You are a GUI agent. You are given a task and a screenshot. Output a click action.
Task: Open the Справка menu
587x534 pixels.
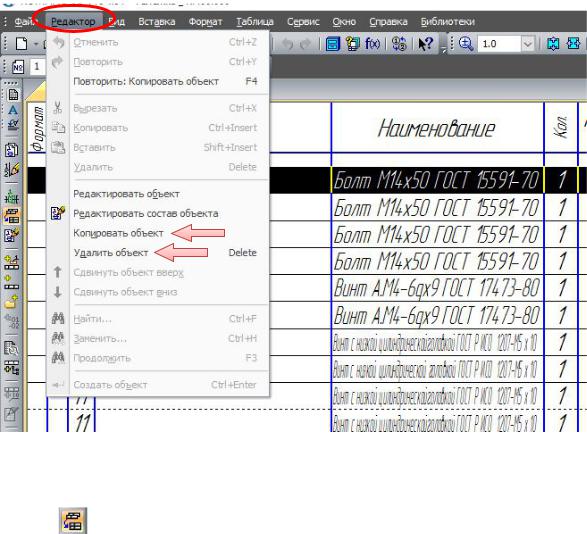point(388,22)
